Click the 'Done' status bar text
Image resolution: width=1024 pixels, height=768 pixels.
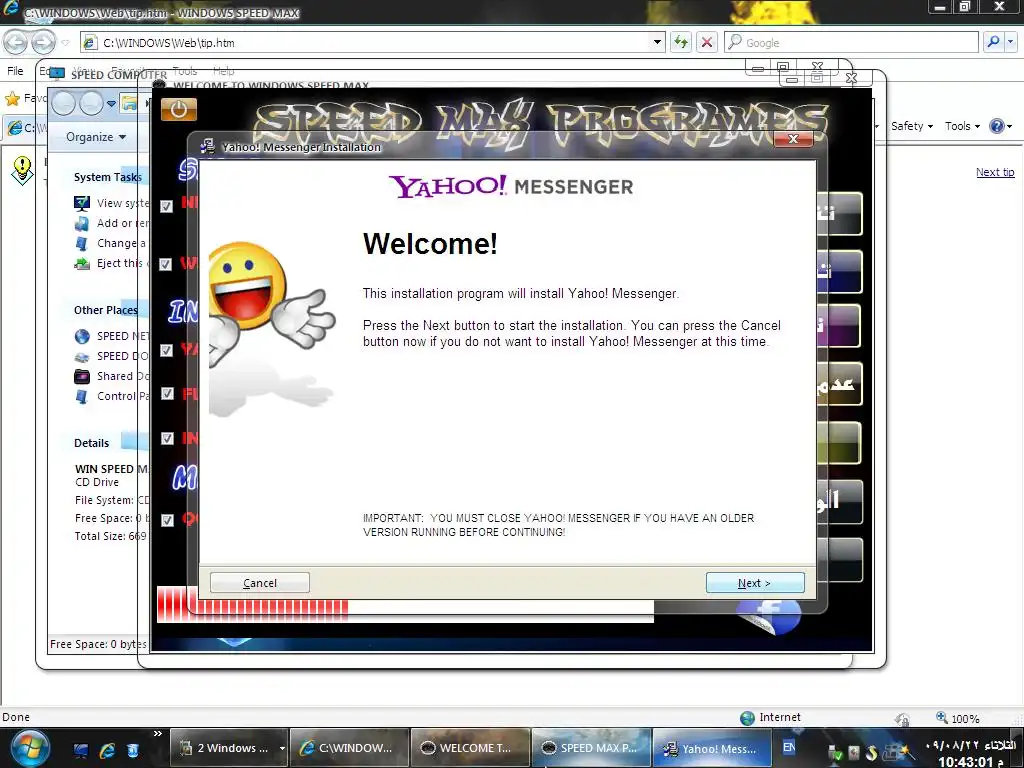pos(16,717)
